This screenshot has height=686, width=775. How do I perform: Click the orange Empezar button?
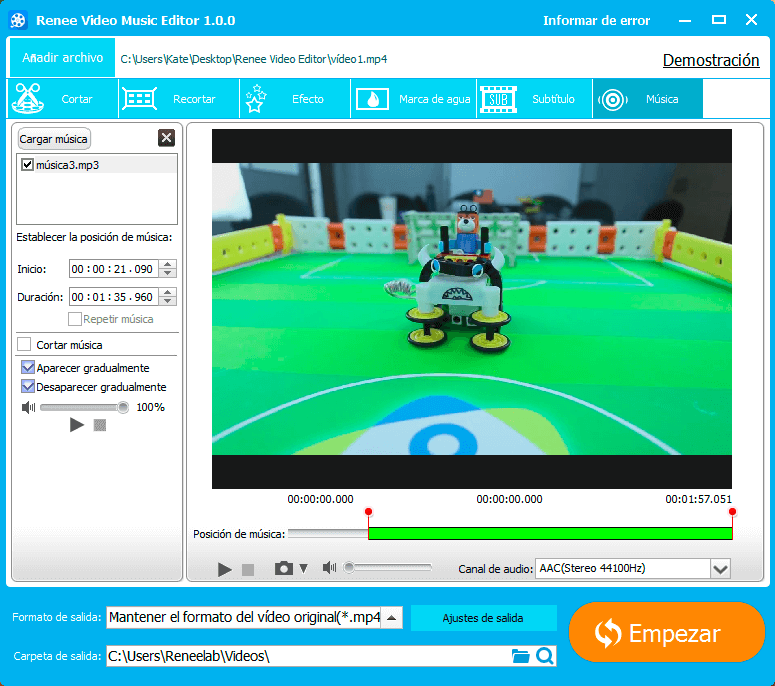click(x=666, y=632)
